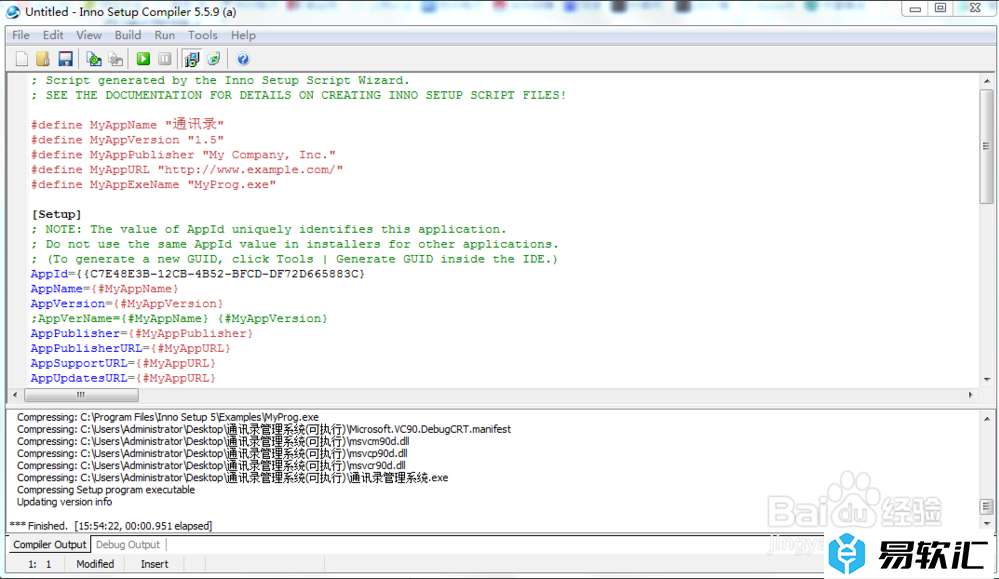Click the "To generate a new GUID" comment line
The image size is (999, 579).
click(294, 259)
